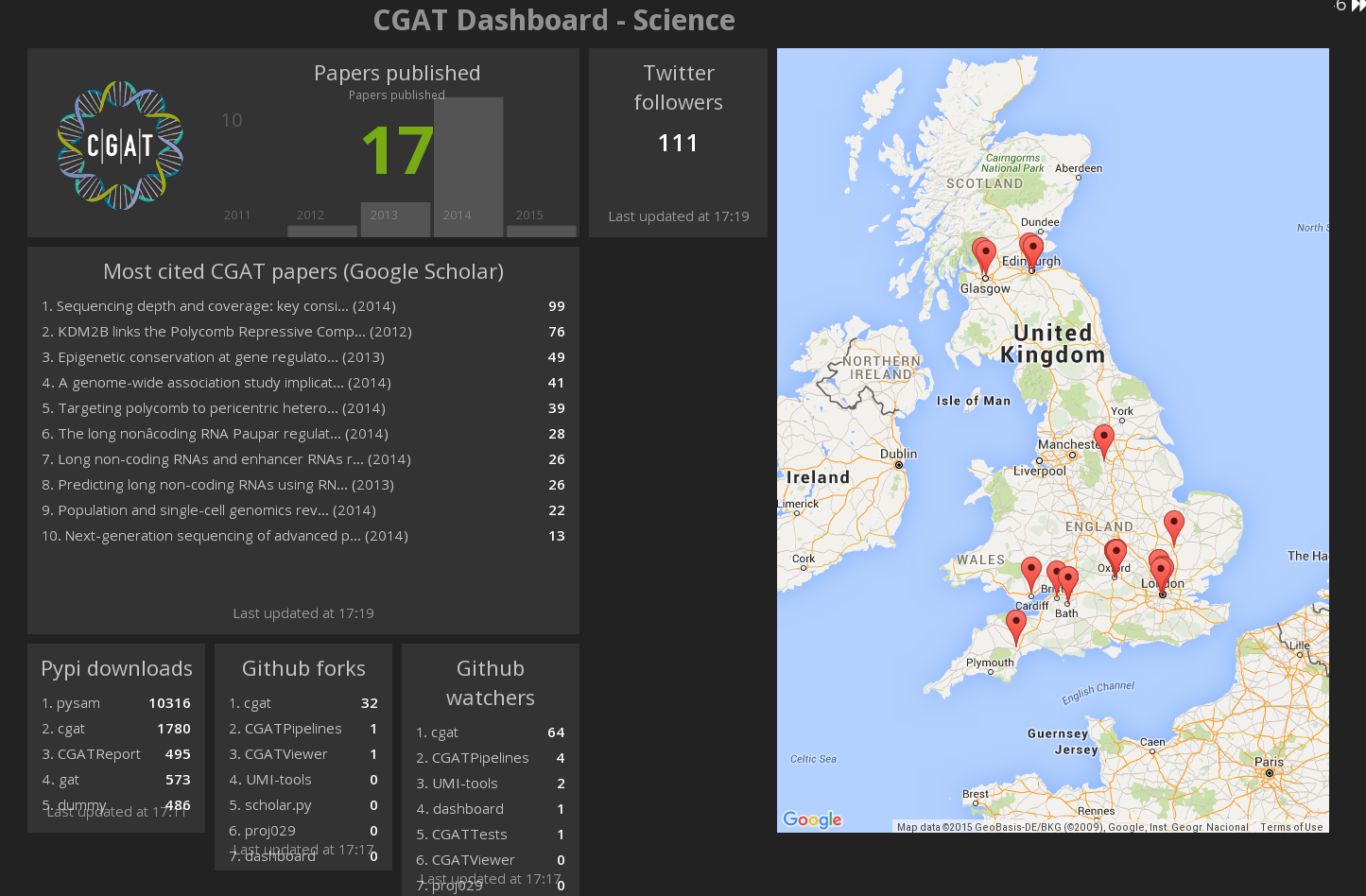Select CGATViewer row in Github watchers
This screenshot has height=896, width=1366.
[491, 860]
